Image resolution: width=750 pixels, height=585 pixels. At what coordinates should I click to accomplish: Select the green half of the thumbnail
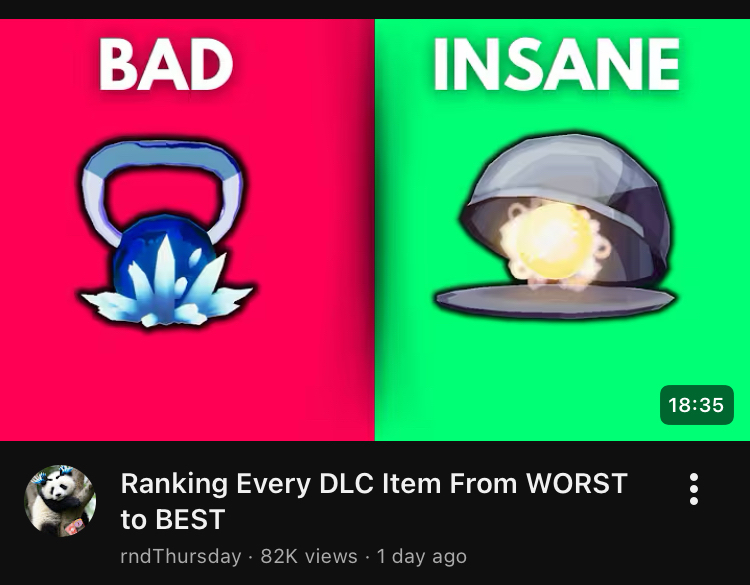[562, 230]
